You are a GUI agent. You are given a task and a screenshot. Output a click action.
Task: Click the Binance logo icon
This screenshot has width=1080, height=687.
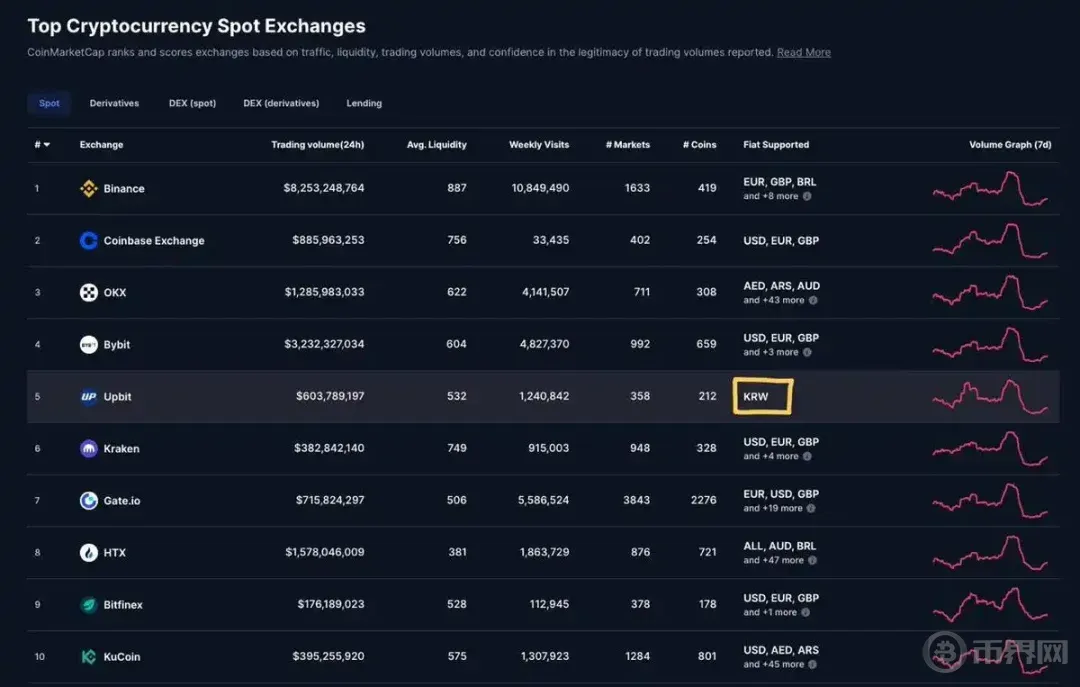(x=88, y=188)
